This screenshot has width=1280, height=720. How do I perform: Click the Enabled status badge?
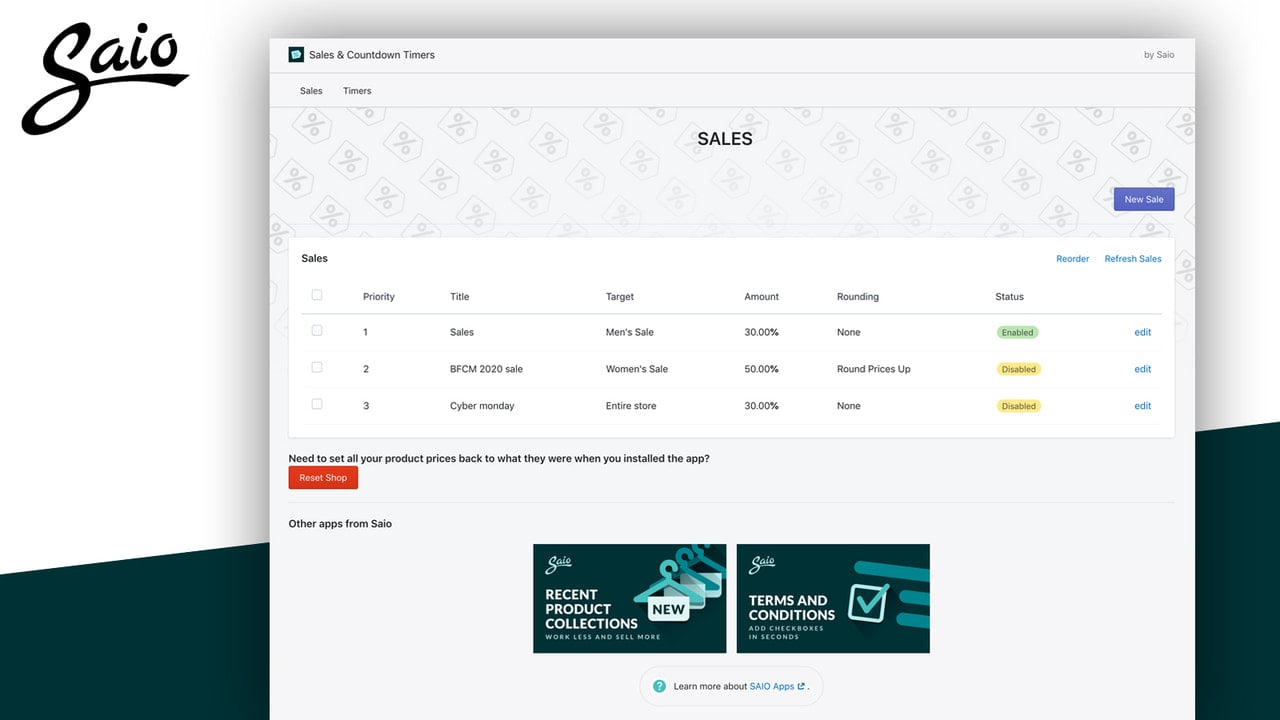pos(1017,332)
